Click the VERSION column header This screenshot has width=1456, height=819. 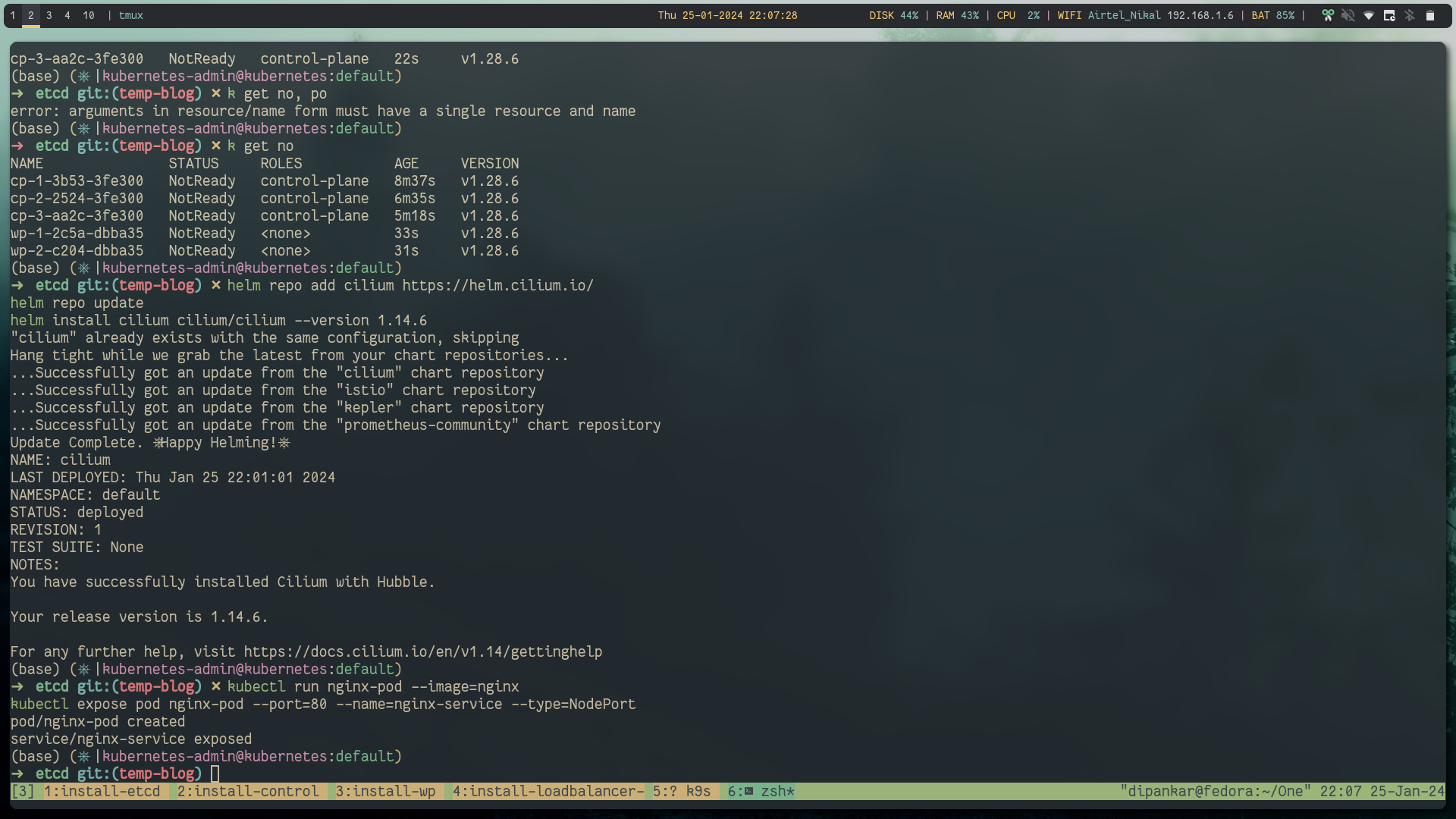pos(490,164)
